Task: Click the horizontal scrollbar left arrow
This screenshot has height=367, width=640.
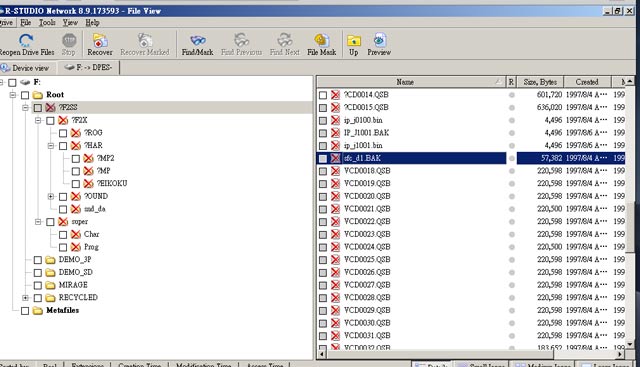Action: click(x=322, y=354)
